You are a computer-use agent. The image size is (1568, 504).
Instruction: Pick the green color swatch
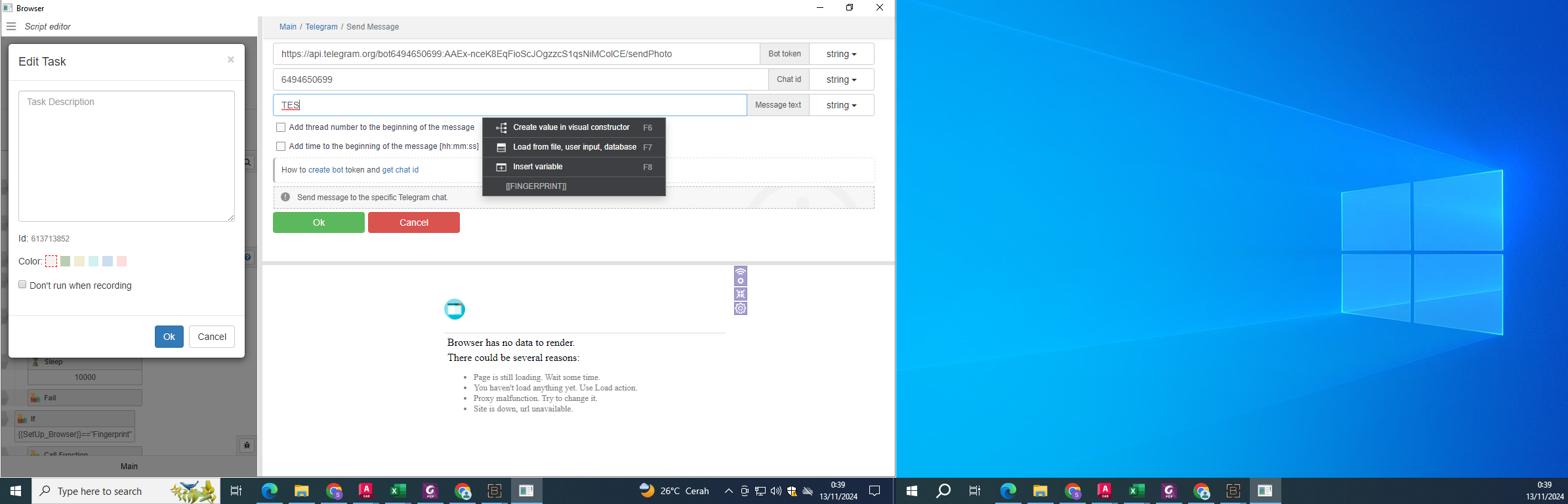66,261
